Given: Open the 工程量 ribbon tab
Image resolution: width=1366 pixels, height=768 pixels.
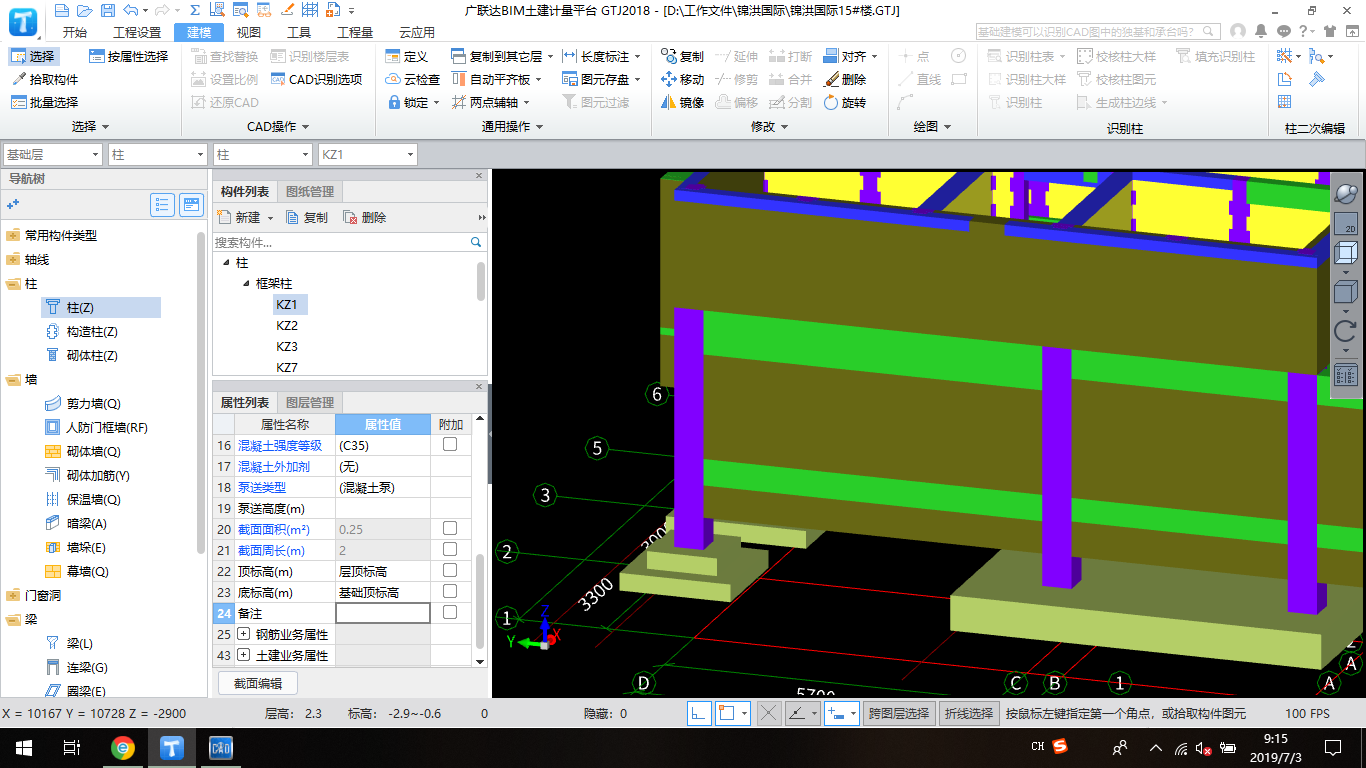Looking at the screenshot, I should point(355,32).
